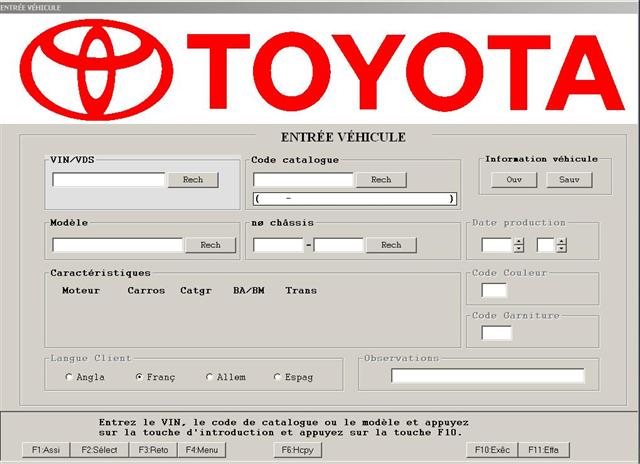Execute search with F10:Exêc button
The height and width of the screenshot is (464, 640).
point(492,450)
